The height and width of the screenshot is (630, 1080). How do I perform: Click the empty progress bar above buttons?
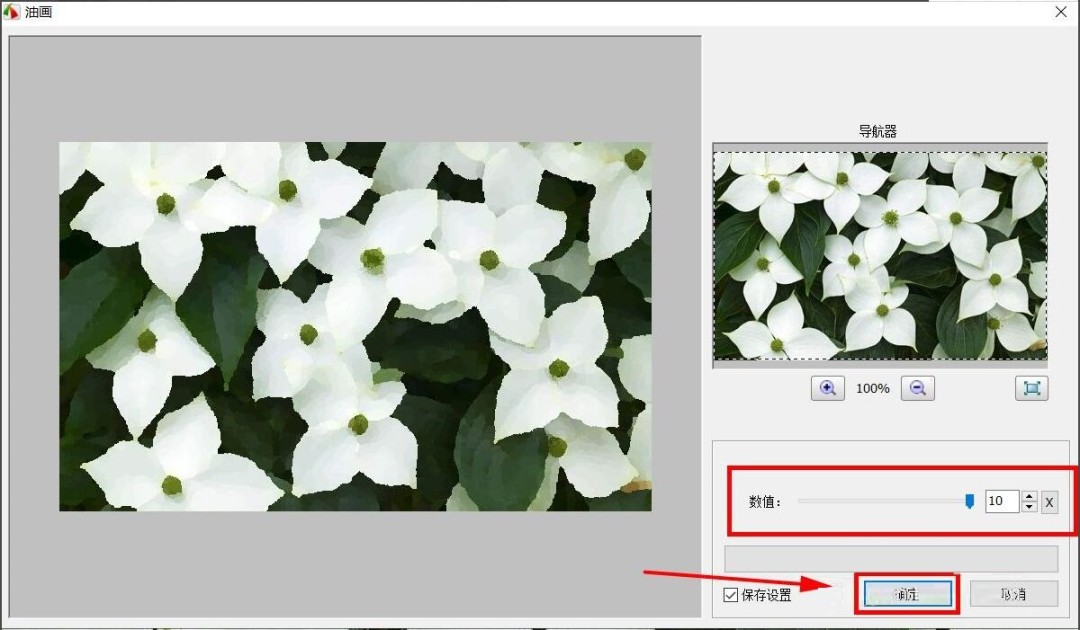(x=891, y=558)
